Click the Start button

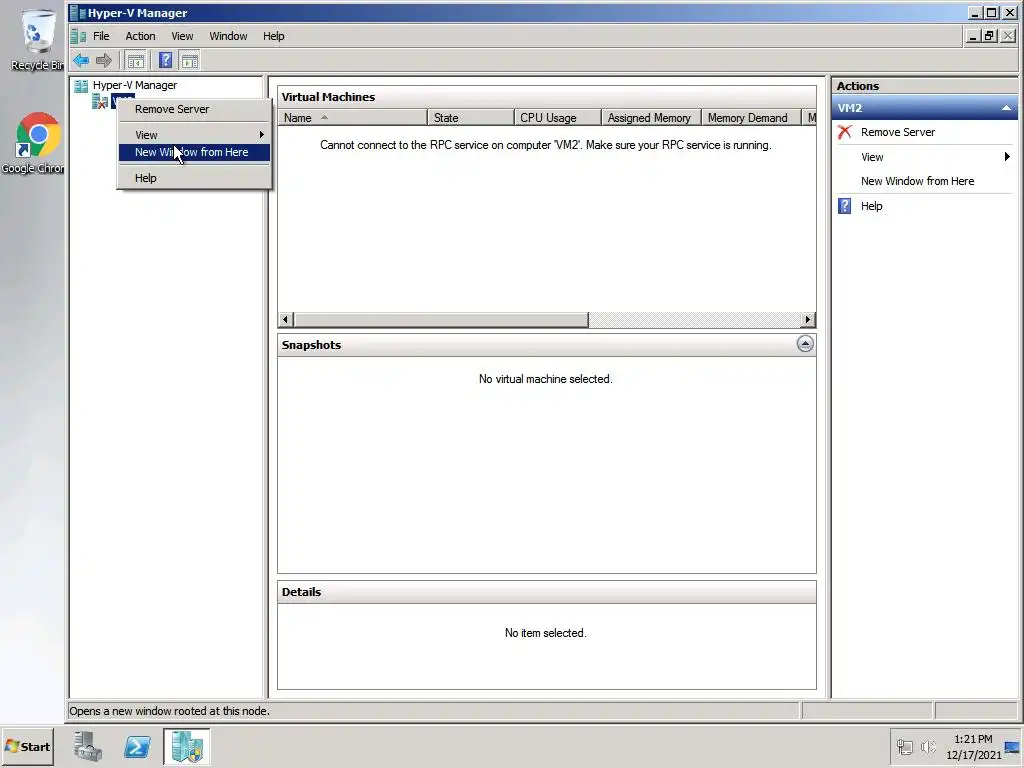tap(27, 746)
